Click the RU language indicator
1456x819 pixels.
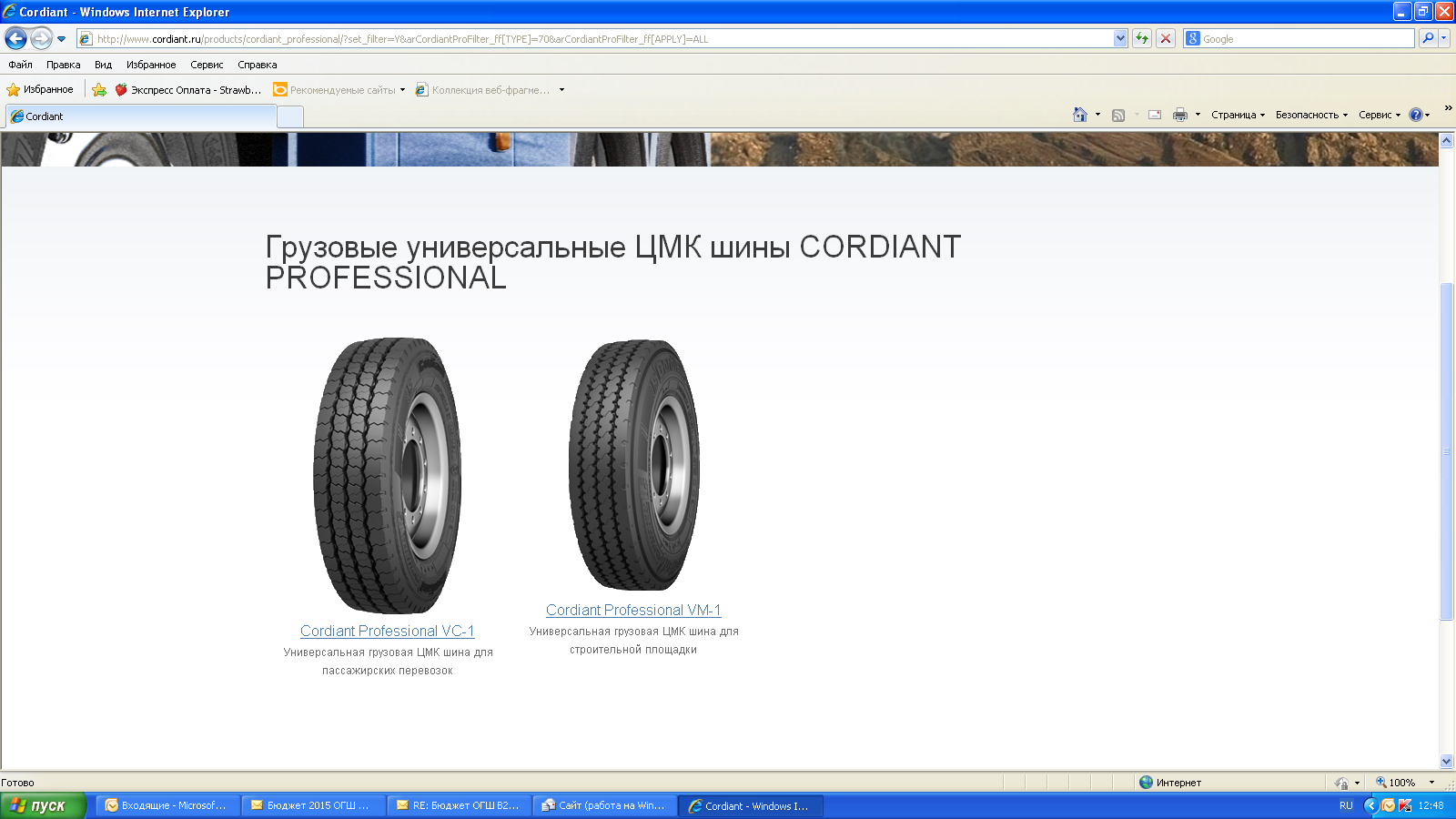pyautogui.click(x=1346, y=805)
